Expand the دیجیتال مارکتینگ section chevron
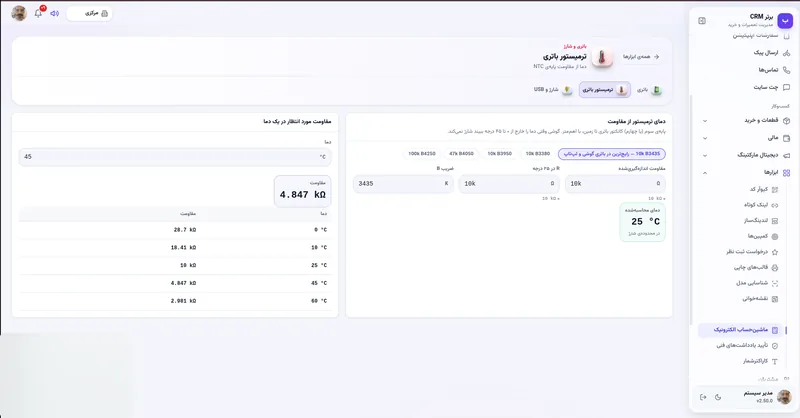 click(705, 155)
